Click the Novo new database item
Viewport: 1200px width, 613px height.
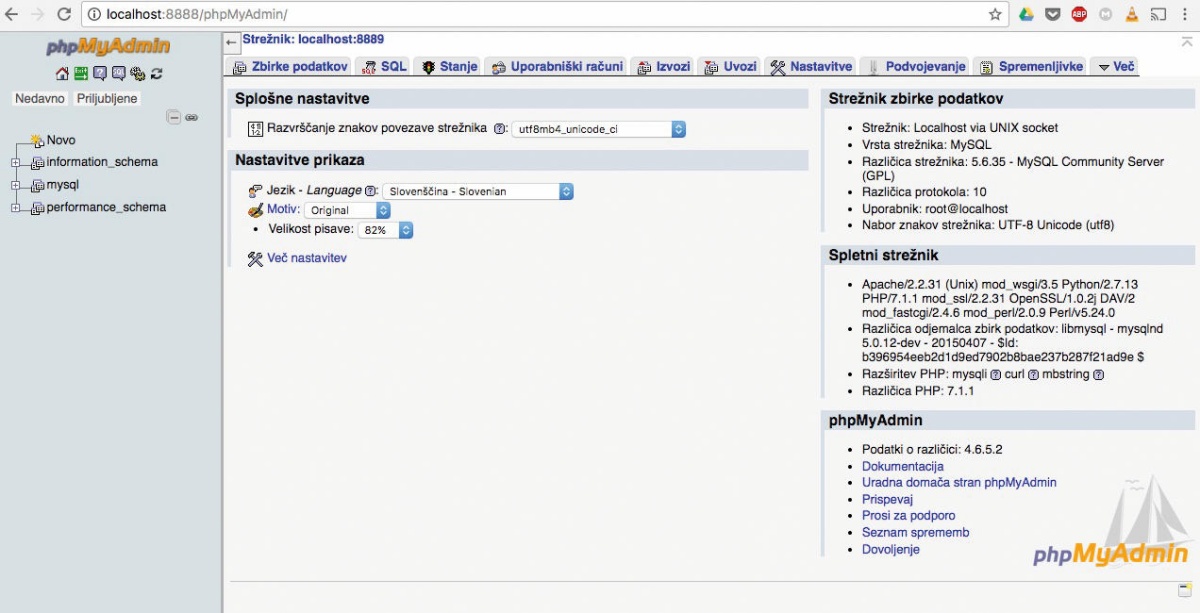click(61, 140)
